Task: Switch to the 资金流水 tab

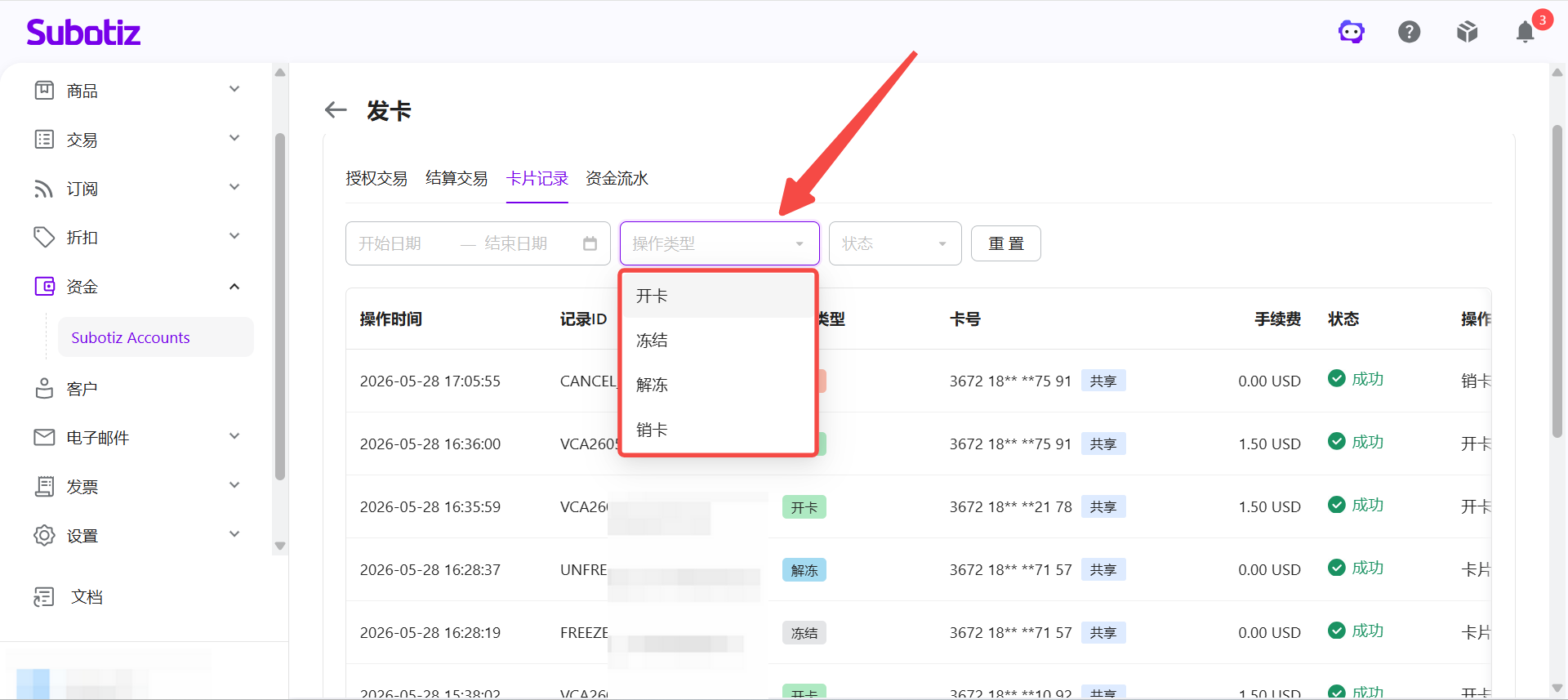Action: point(617,178)
